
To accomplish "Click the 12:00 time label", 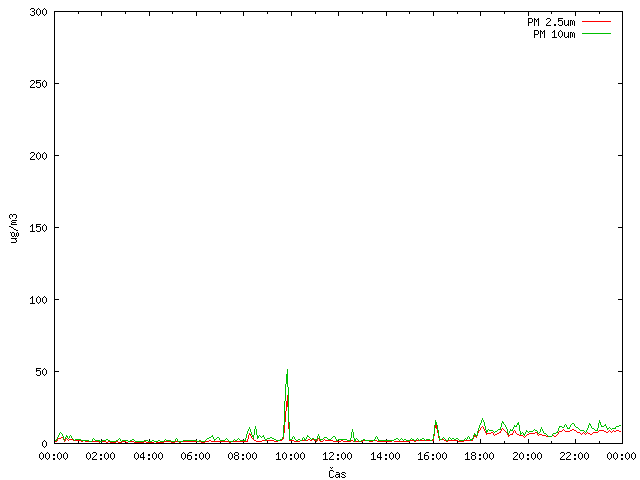I will click(337, 456).
